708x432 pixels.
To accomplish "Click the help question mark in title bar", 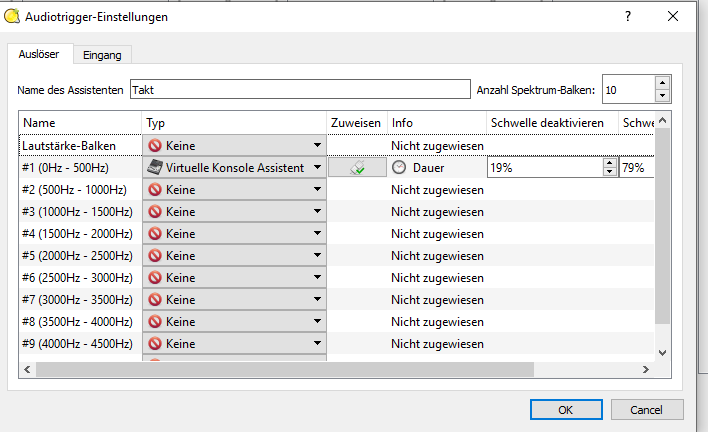I will [628, 17].
